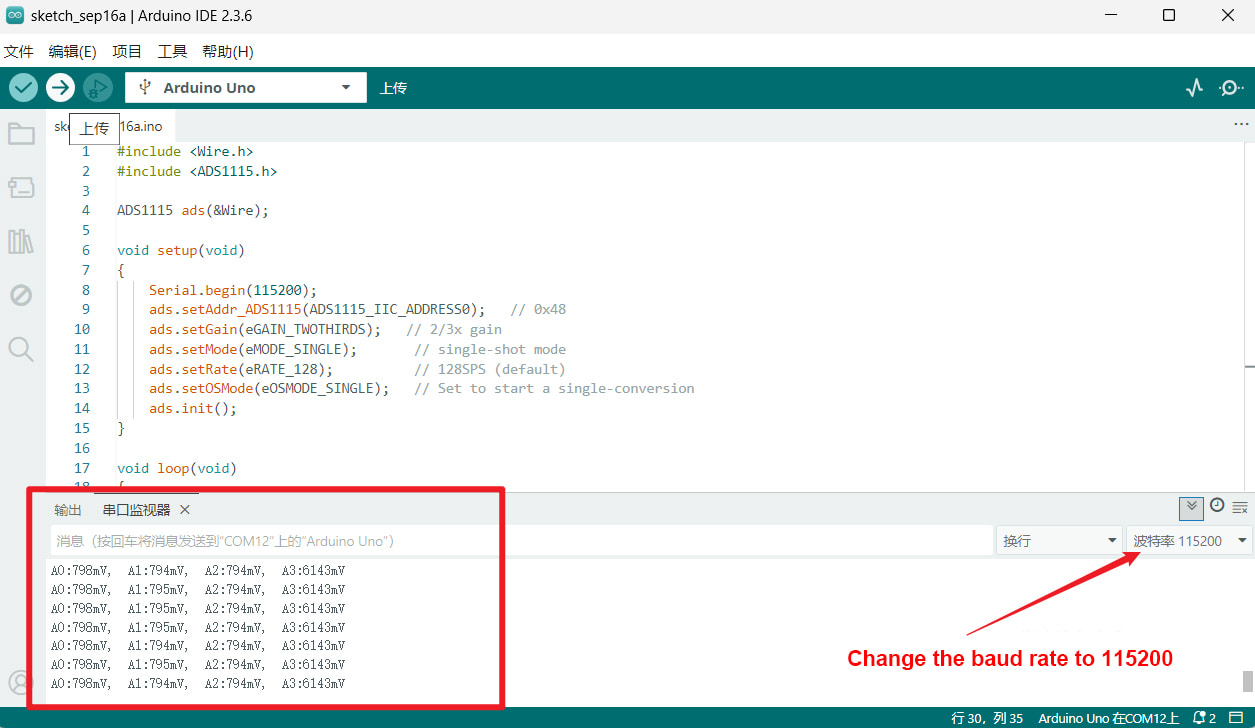The width and height of the screenshot is (1255, 728).
Task: Open the Serial Plotter icon
Action: coord(1194,88)
